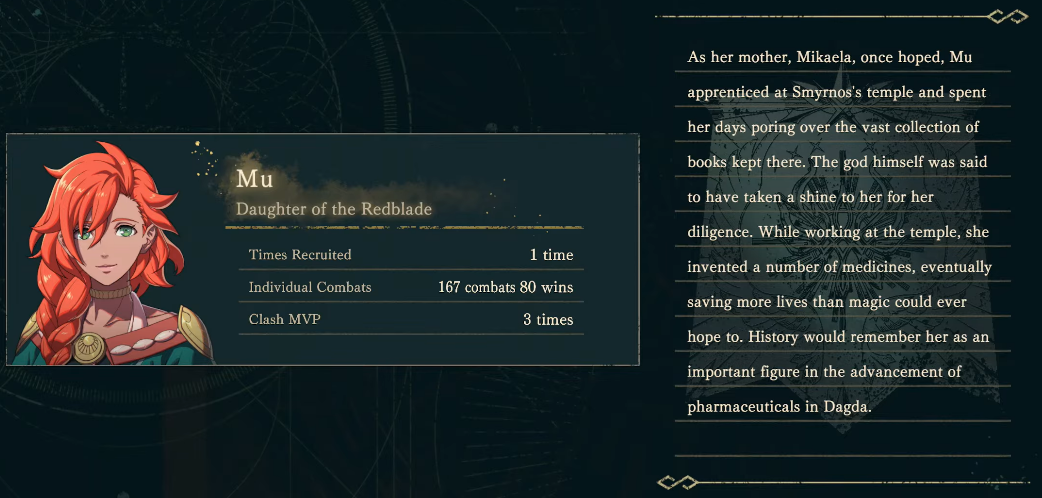This screenshot has width=1042, height=498.
Task: Click the 167 combats 80 wins value
Action: [506, 288]
